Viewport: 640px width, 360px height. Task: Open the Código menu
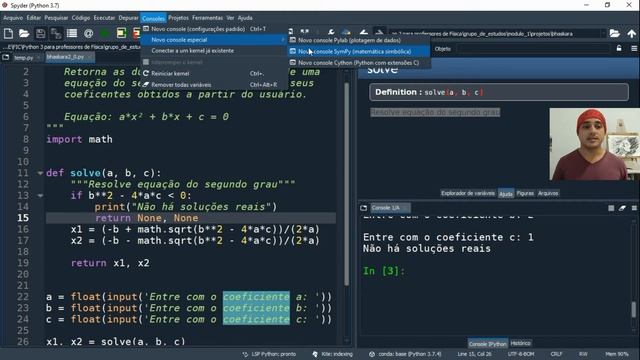(81, 18)
